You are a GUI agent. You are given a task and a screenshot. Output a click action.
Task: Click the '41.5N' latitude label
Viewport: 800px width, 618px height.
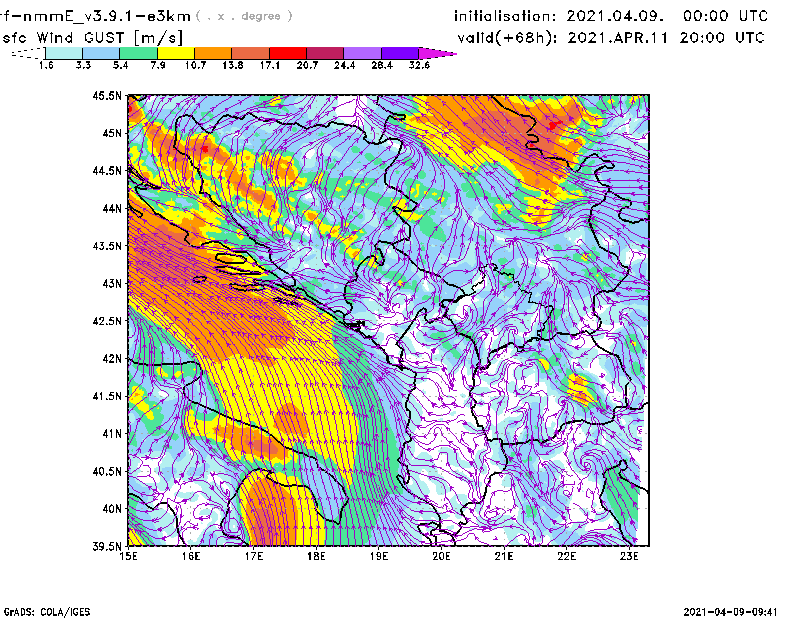coord(107,396)
